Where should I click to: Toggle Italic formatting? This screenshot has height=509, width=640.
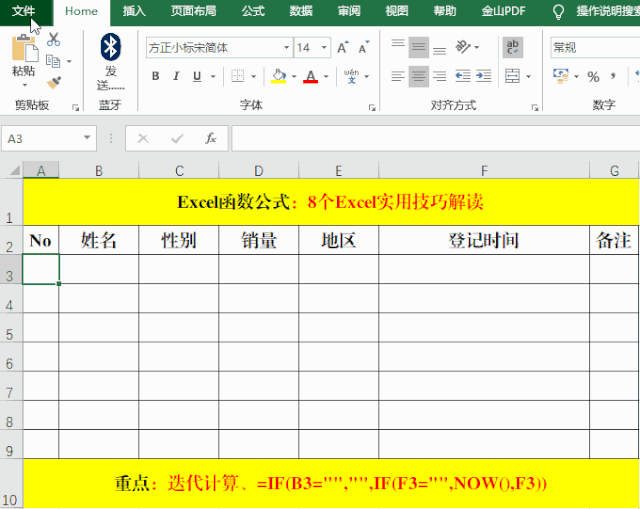pos(176,77)
